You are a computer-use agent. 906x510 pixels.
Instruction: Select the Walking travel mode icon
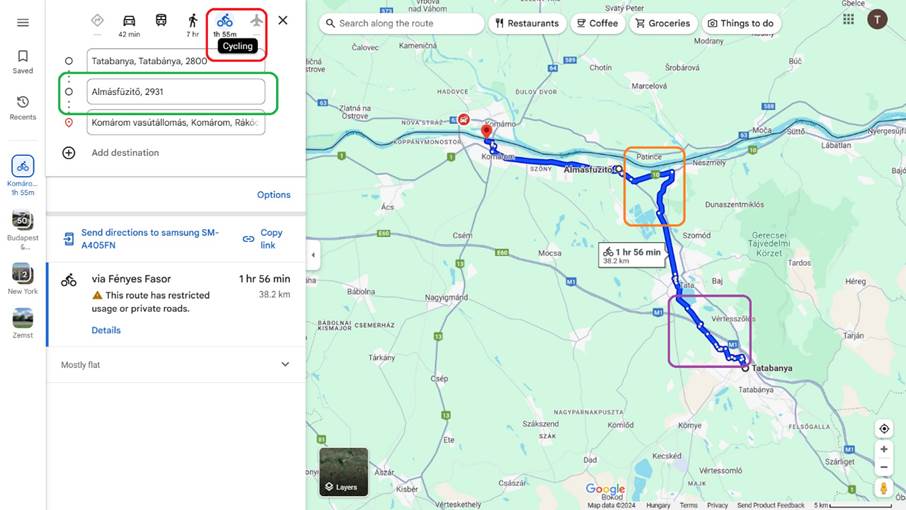point(193,21)
